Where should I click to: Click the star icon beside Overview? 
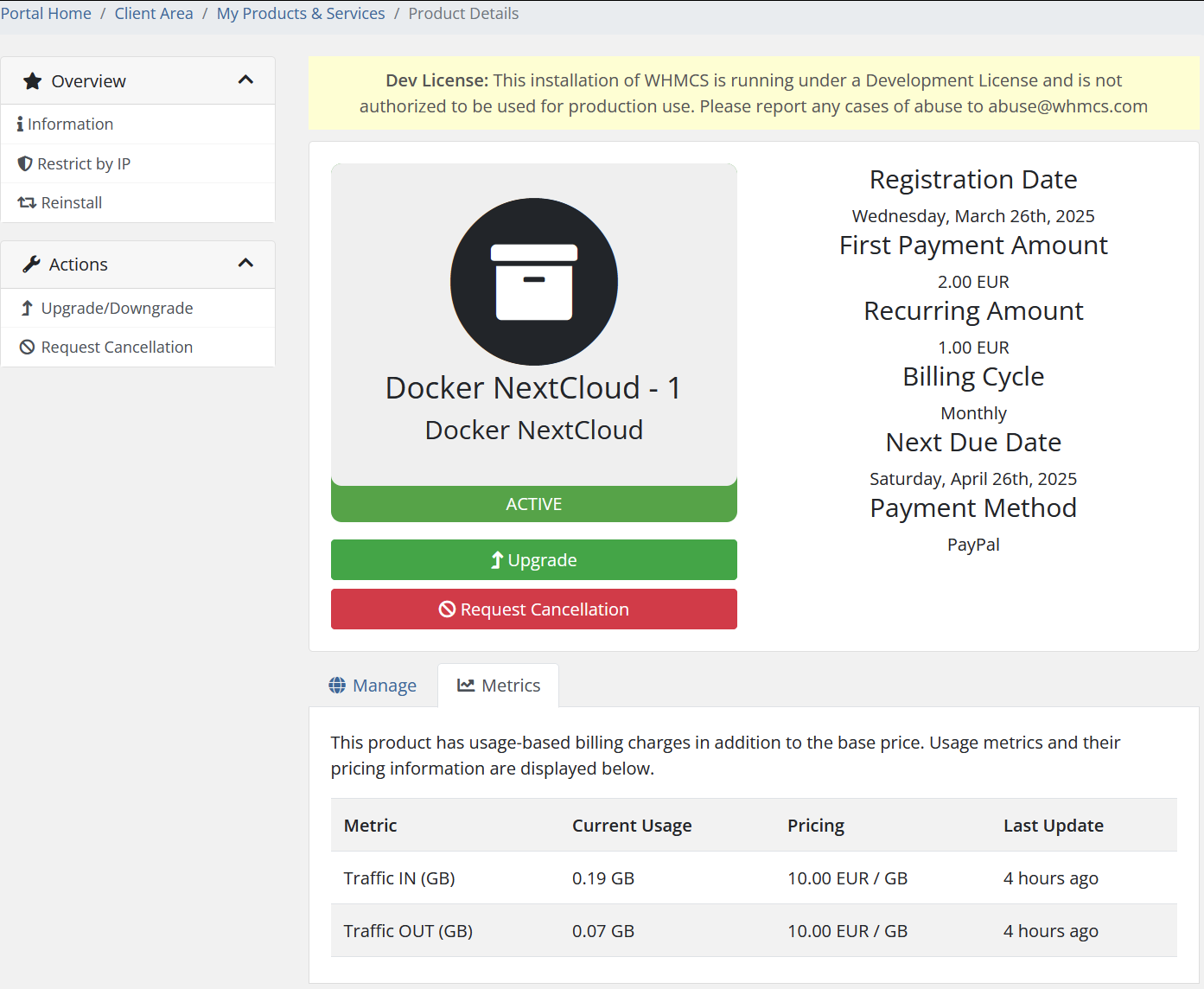pos(33,81)
